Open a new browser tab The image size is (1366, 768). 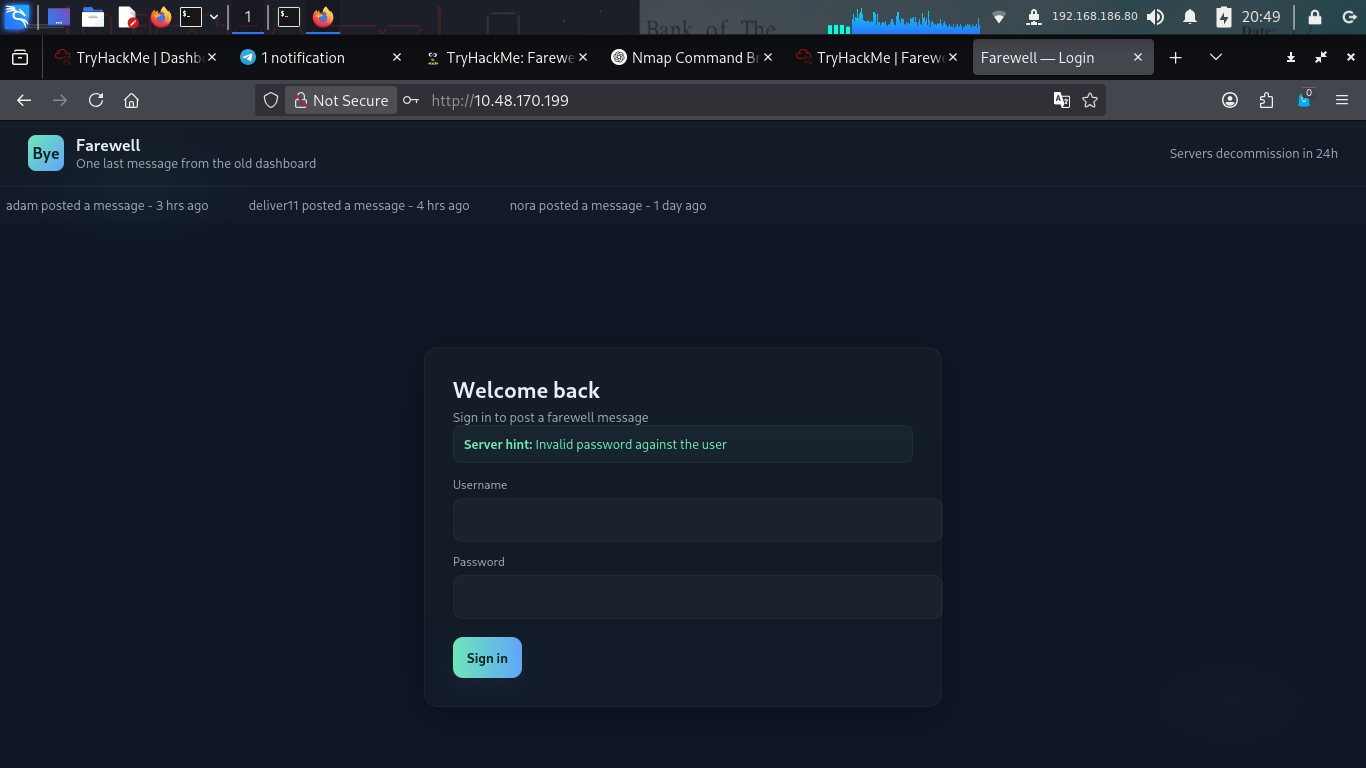click(x=1176, y=58)
